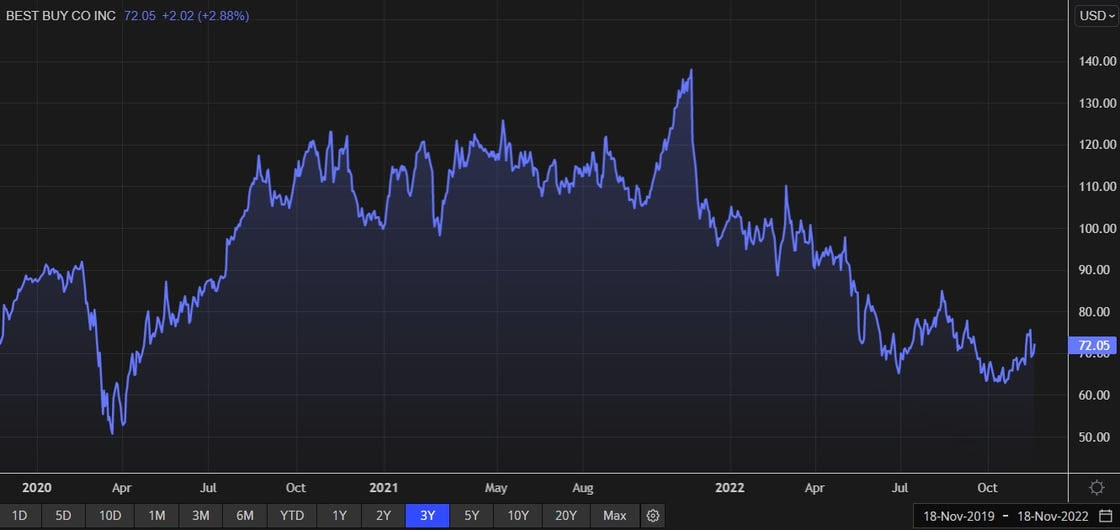1120x530 pixels.
Task: Switch chart to 6M range
Action: click(245, 516)
